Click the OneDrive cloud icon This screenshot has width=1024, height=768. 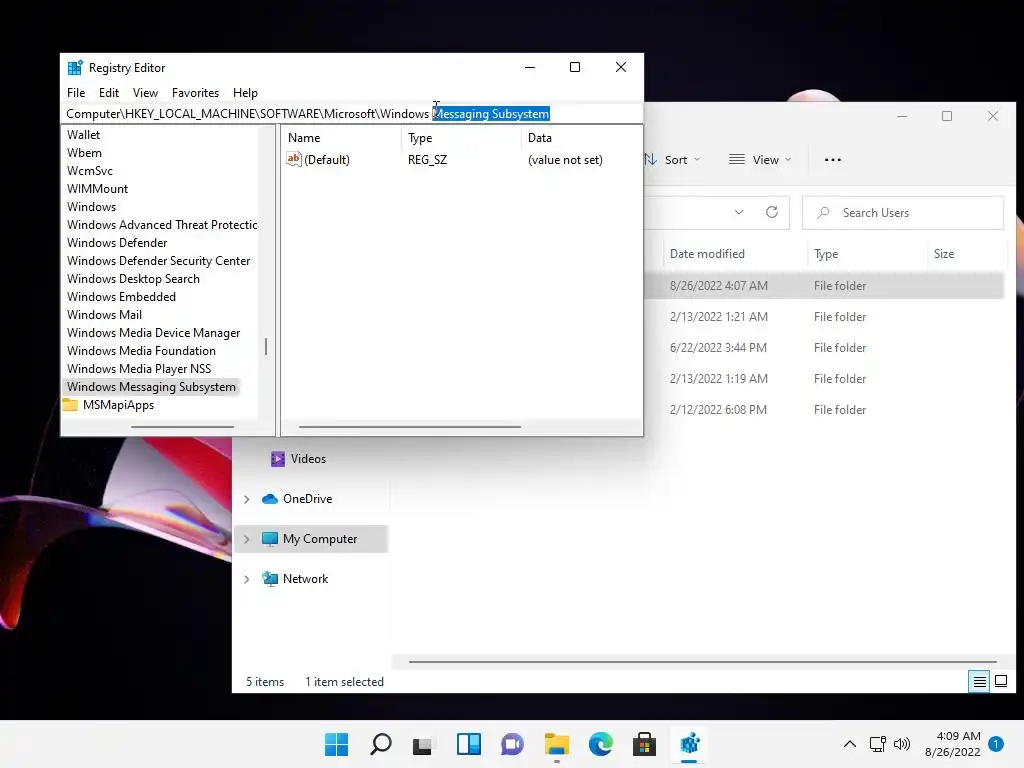point(270,499)
